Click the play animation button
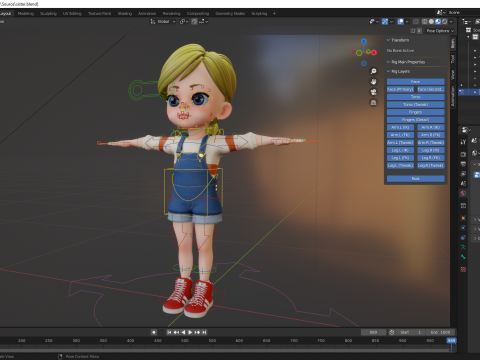This screenshot has height=360, width=480. click(x=190, y=332)
